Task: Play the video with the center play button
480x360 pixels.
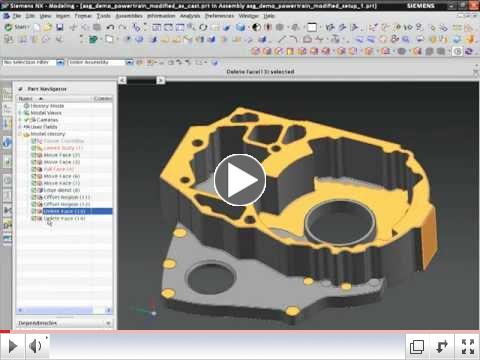Action: pyautogui.click(x=240, y=180)
